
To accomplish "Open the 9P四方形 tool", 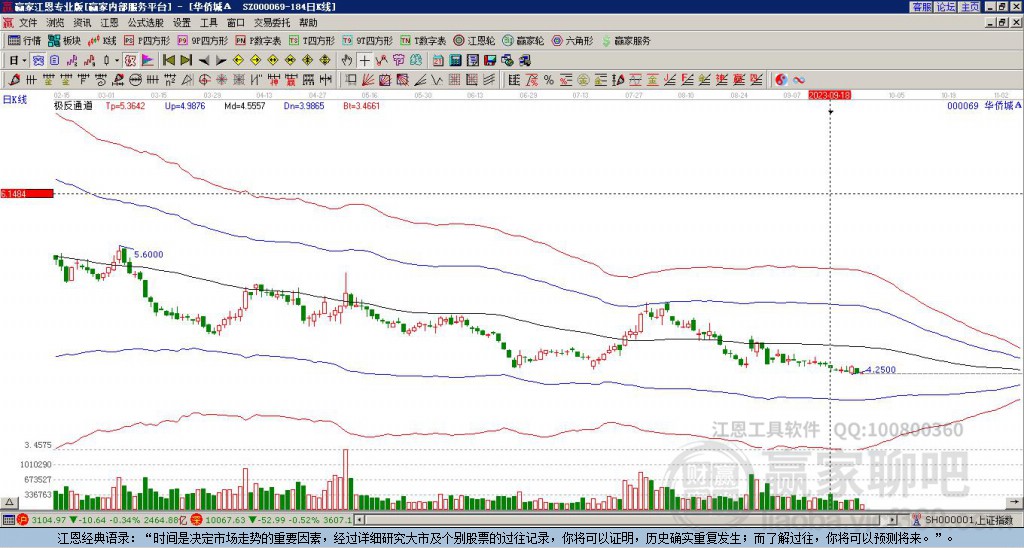I will click(202, 40).
